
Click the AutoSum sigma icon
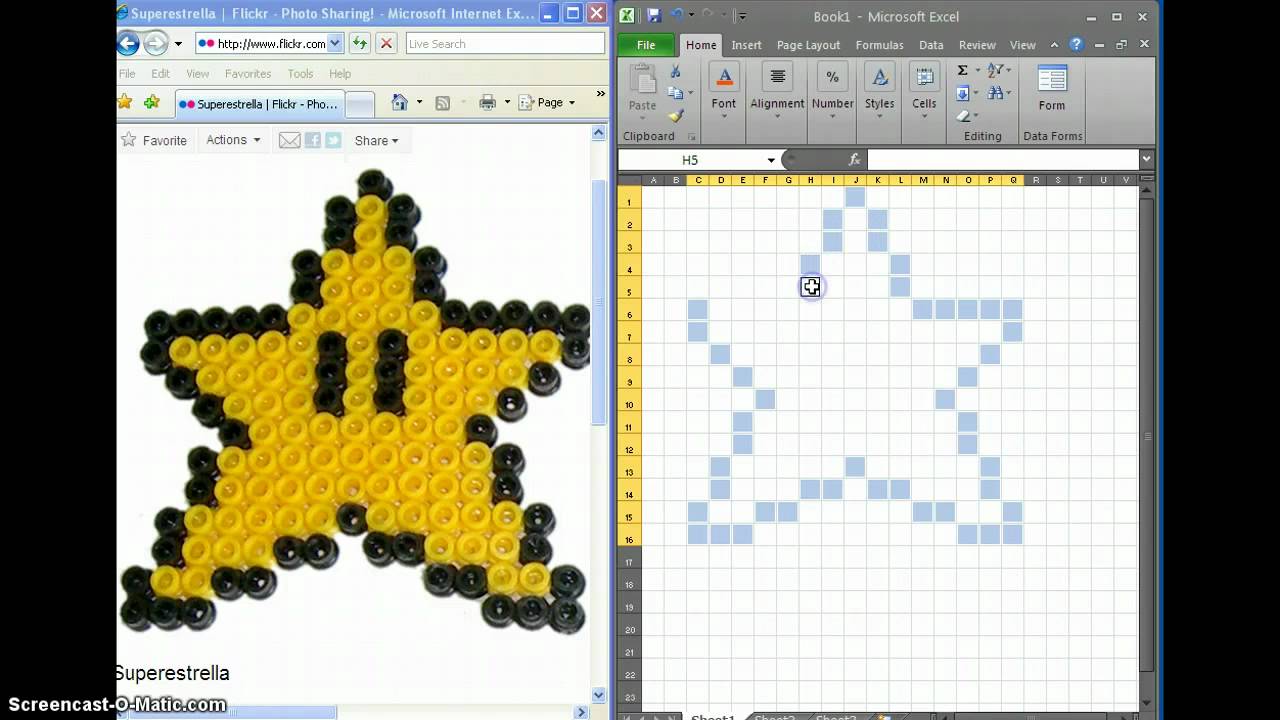click(x=962, y=70)
